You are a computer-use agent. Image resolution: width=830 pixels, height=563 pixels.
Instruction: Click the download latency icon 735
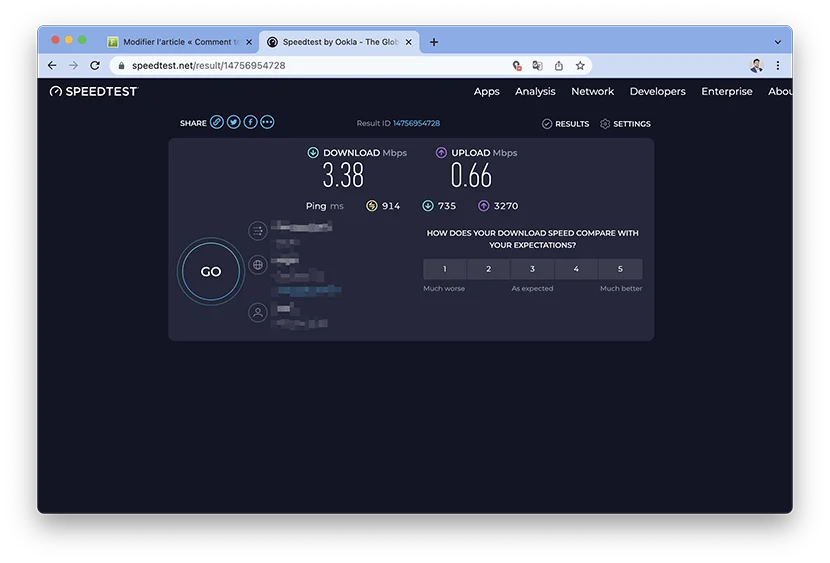pos(428,206)
